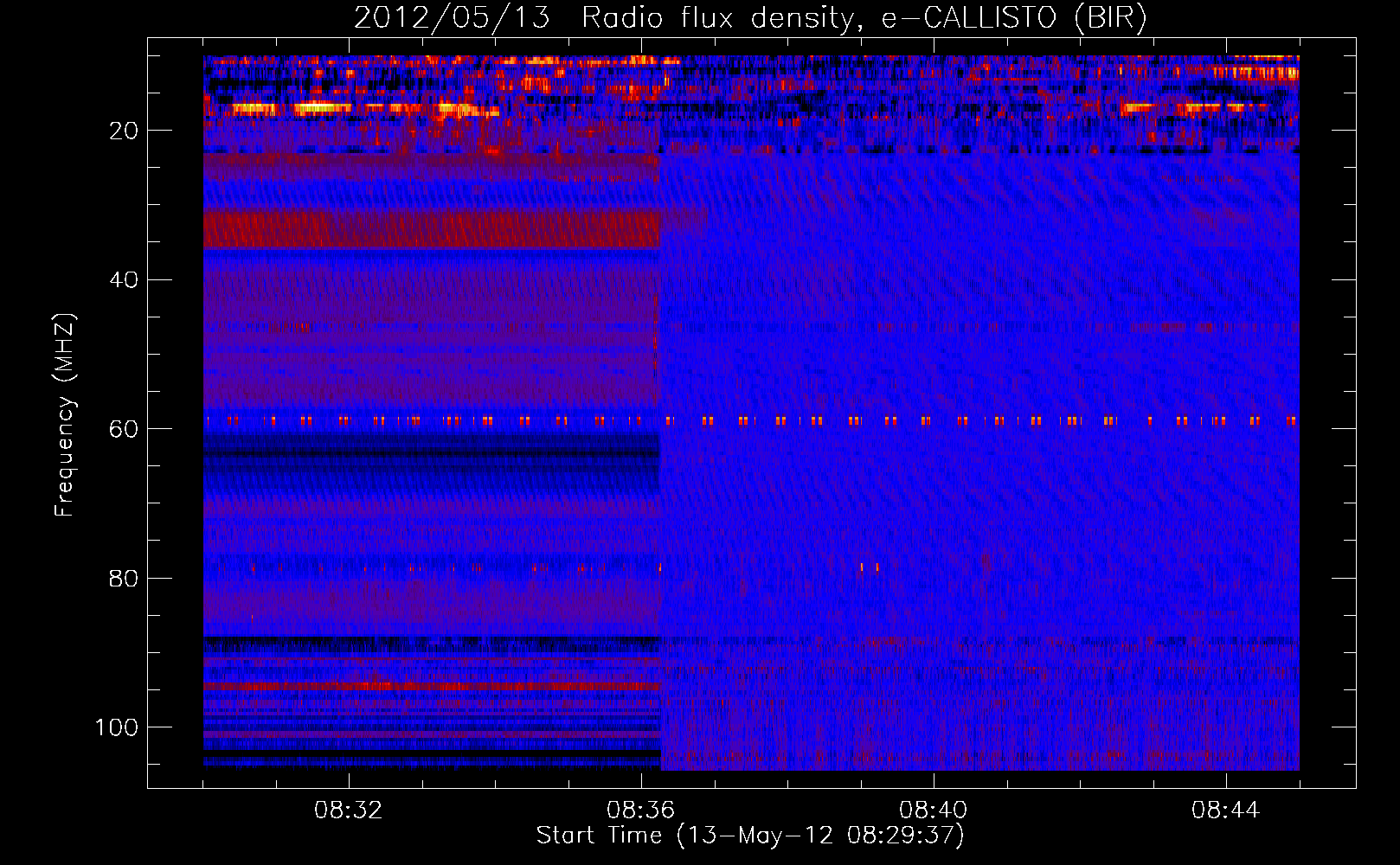Click the 40 frequency tick label
This screenshot has height=865, width=1400.
[x=124, y=280]
